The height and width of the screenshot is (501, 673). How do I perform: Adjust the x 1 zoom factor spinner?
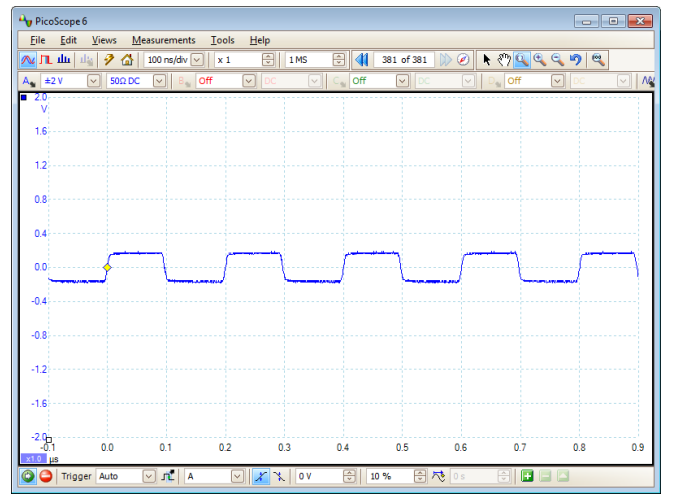268,60
